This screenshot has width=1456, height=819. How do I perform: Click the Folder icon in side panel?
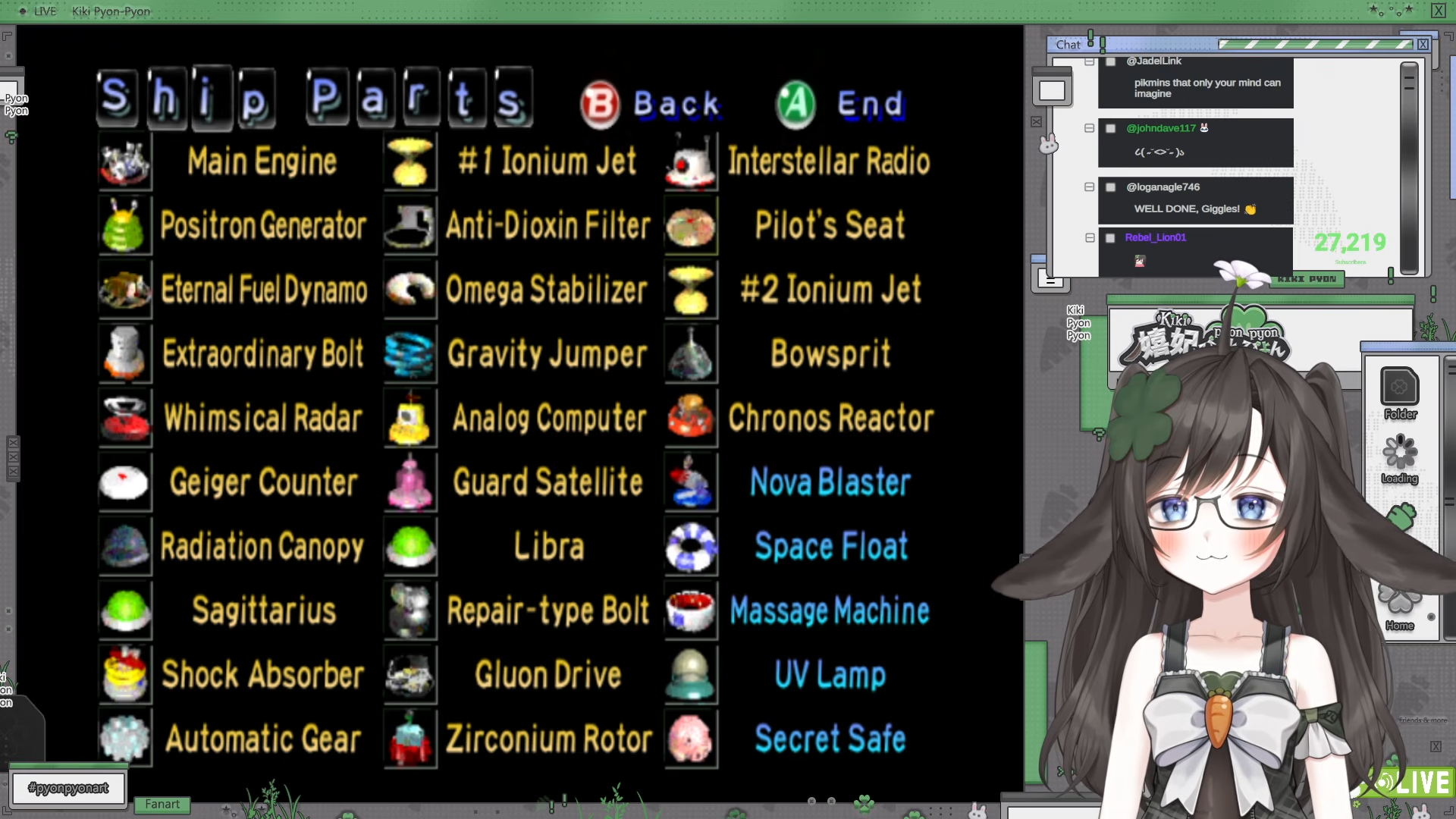pos(1399,388)
